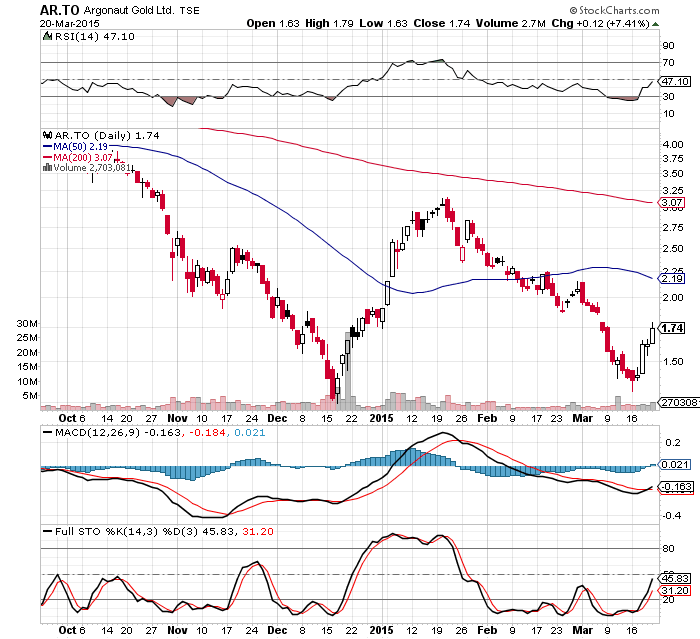Image resolution: width=700 pixels, height=639 pixels.
Task: Click the Volume 2.7M header value
Action: click(511, 24)
